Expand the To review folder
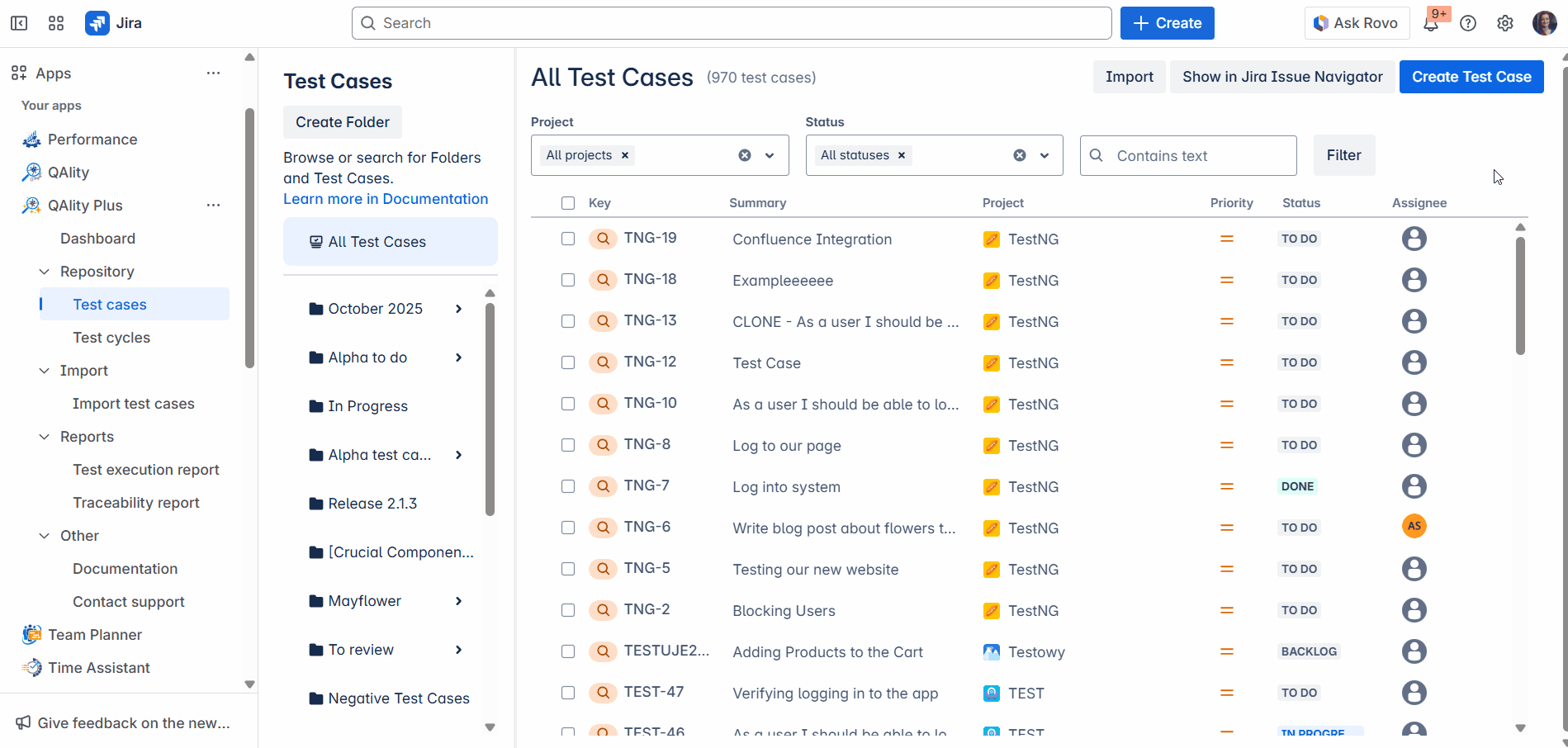This screenshot has height=748, width=1568. point(458,650)
